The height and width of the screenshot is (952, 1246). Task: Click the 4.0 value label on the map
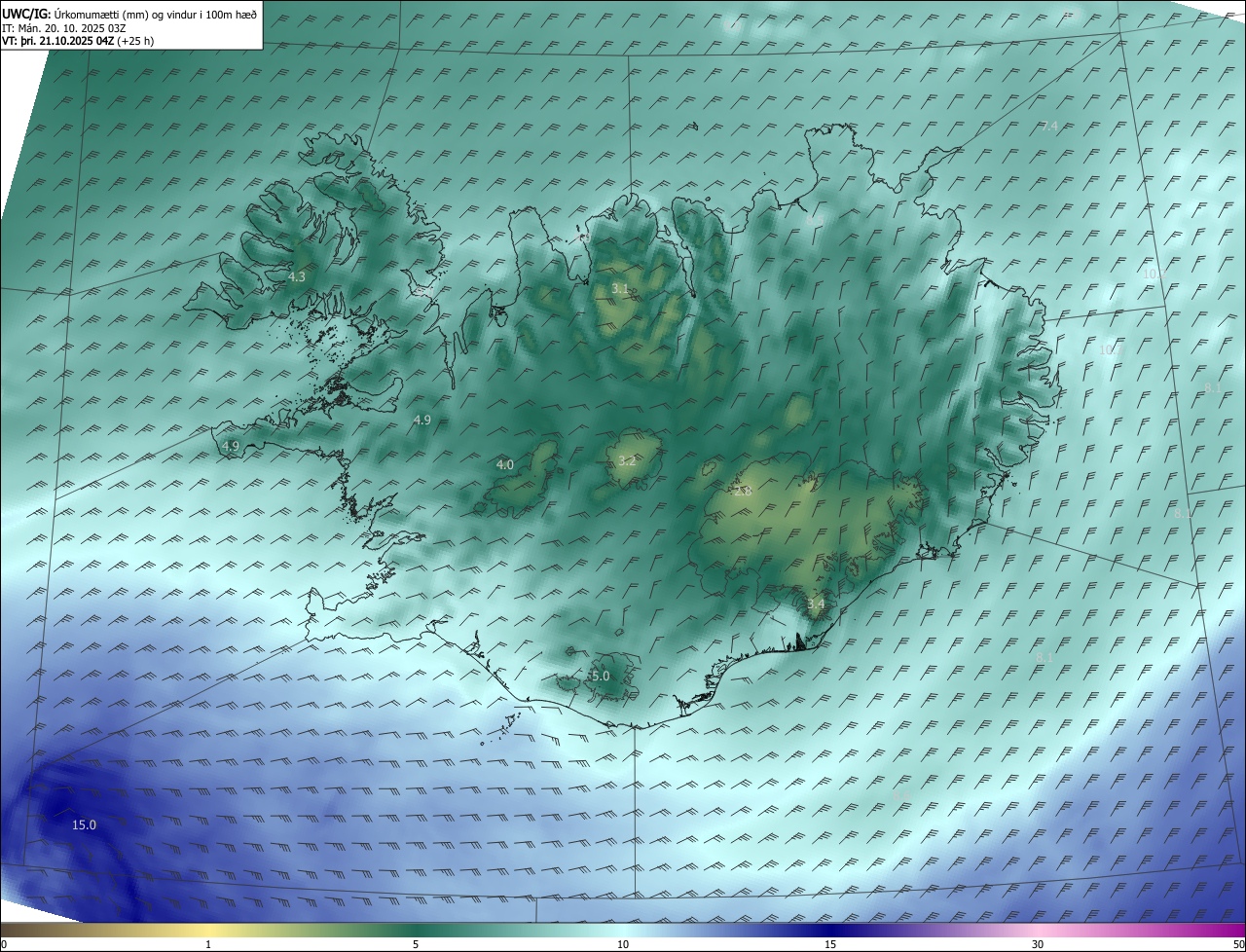click(x=505, y=465)
